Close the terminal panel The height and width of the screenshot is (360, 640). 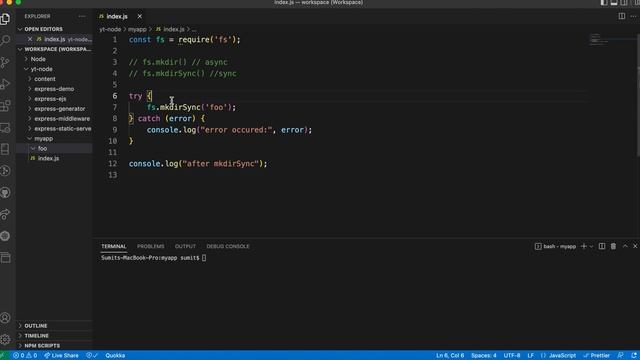click(635, 246)
